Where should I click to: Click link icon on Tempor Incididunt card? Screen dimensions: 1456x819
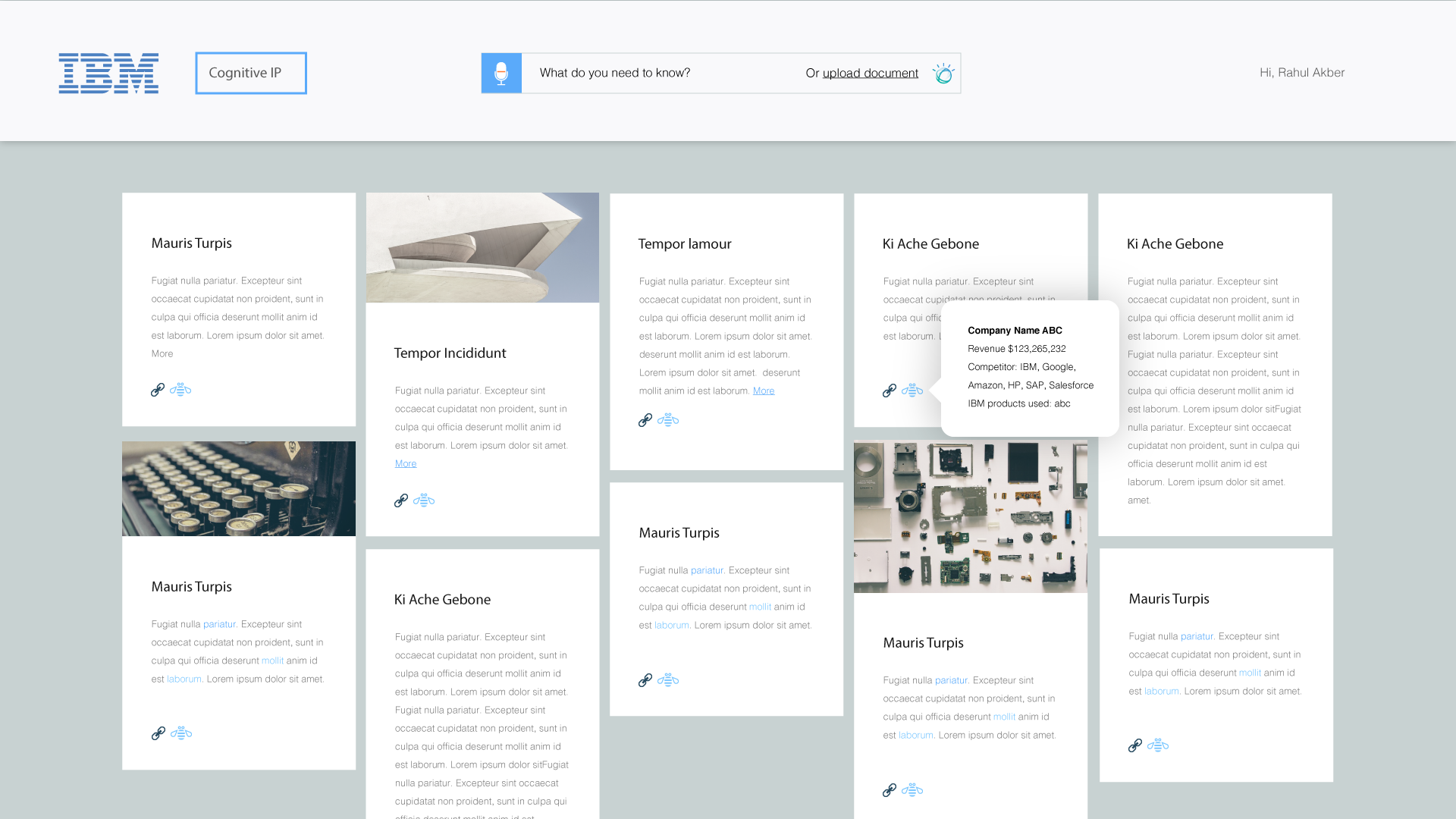(401, 500)
